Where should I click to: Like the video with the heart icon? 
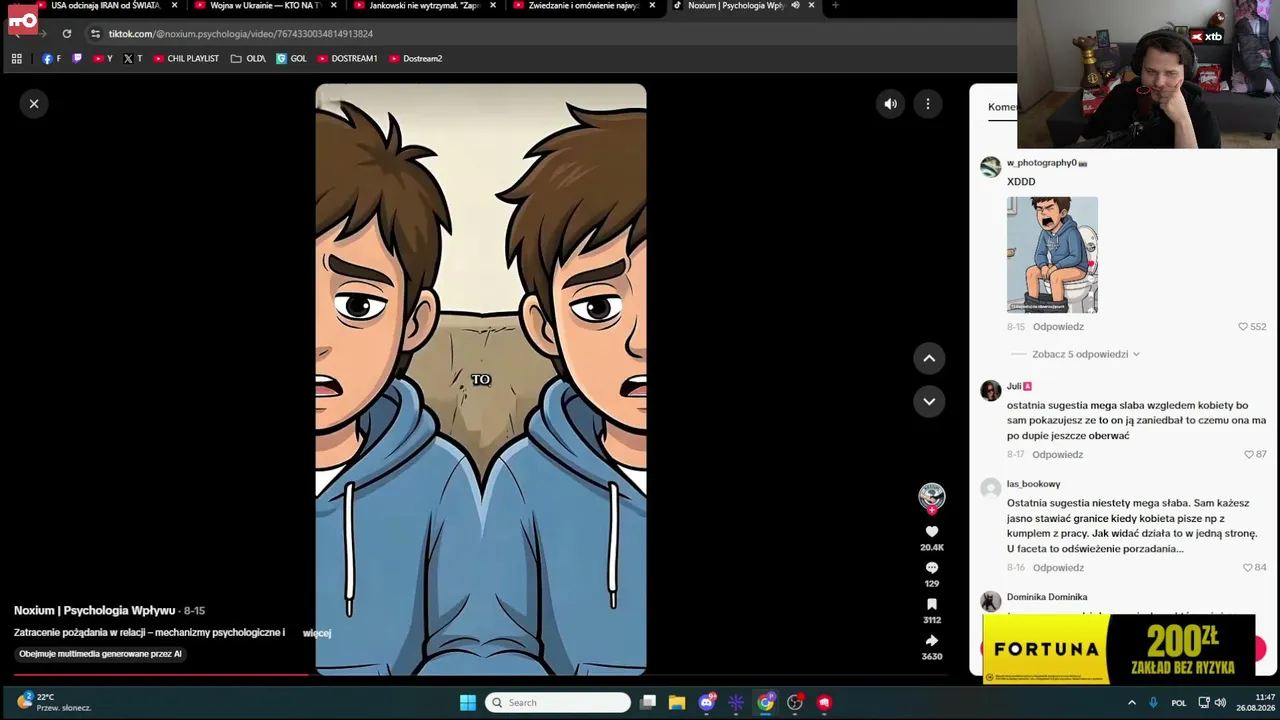(932, 532)
